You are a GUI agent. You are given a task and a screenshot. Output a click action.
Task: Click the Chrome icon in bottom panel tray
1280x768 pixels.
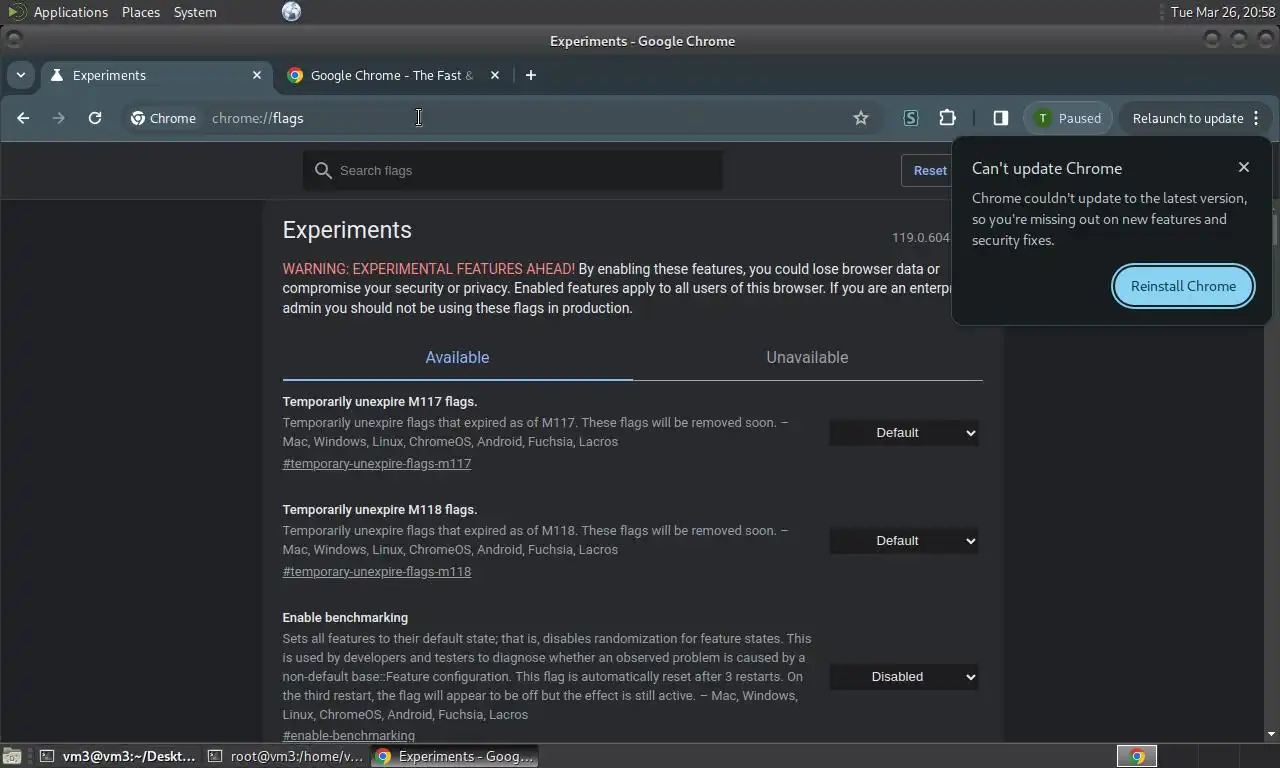pyautogui.click(x=1137, y=757)
